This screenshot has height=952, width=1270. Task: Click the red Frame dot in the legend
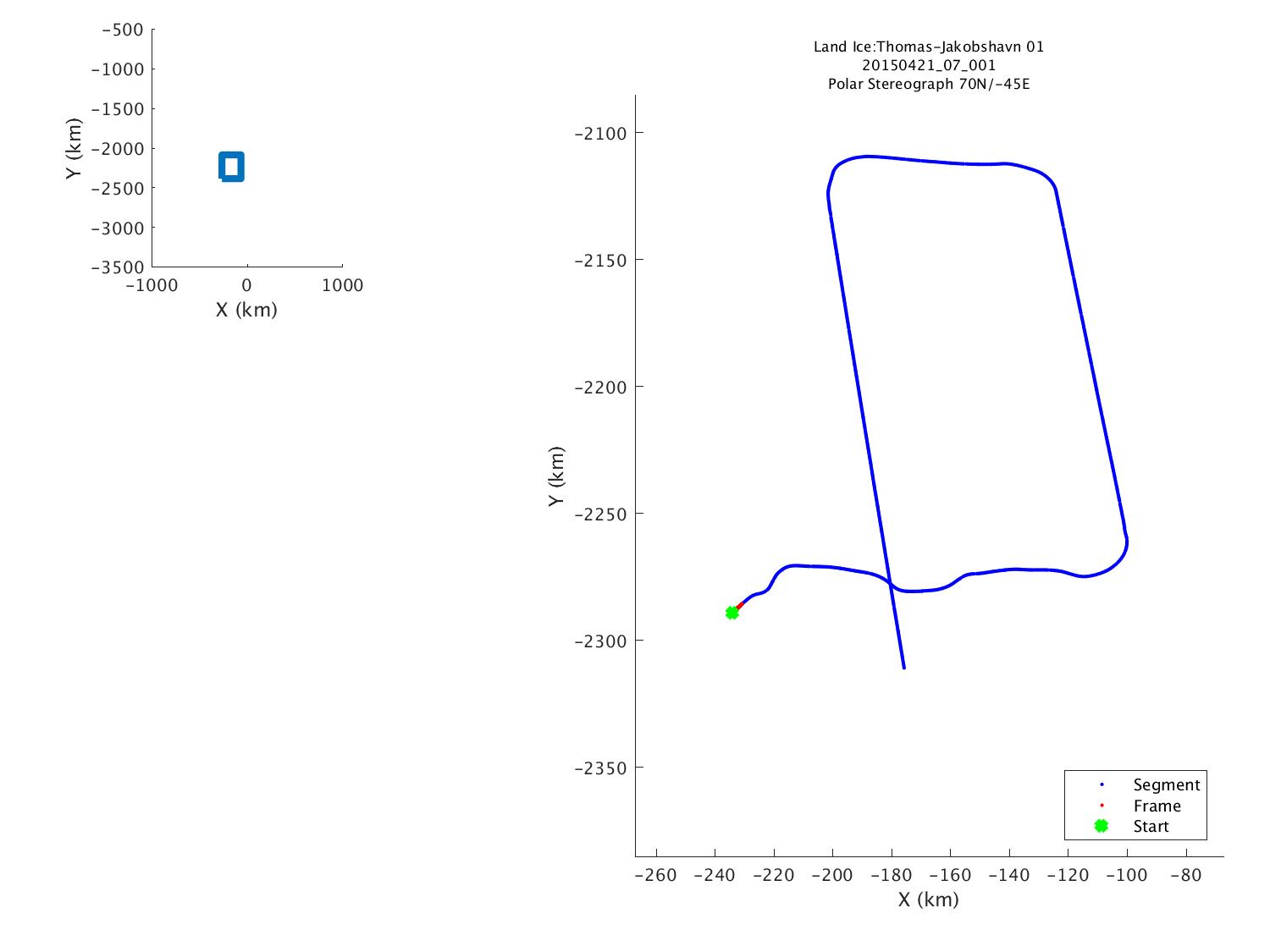click(1102, 806)
